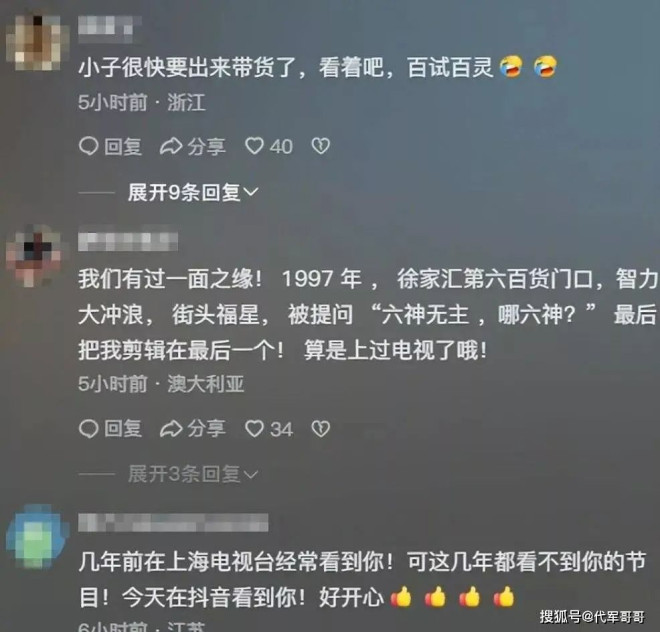Tap share arrow icon on first comment
660x632 pixels.
click(171, 146)
